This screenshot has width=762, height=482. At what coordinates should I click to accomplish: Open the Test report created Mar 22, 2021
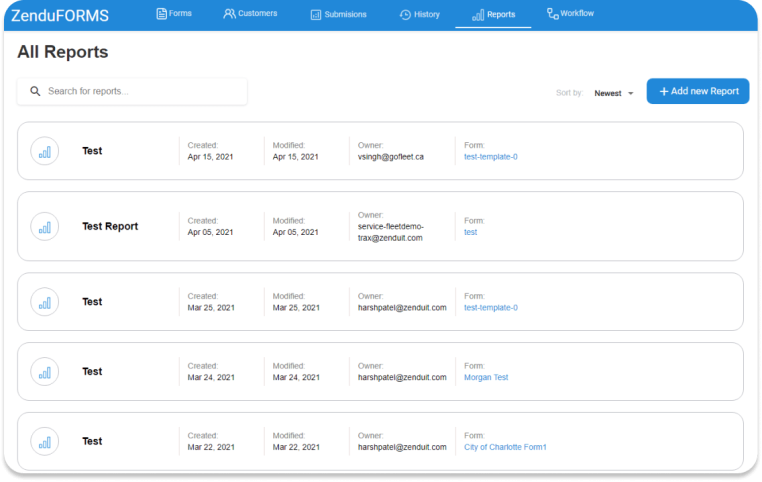coord(92,441)
